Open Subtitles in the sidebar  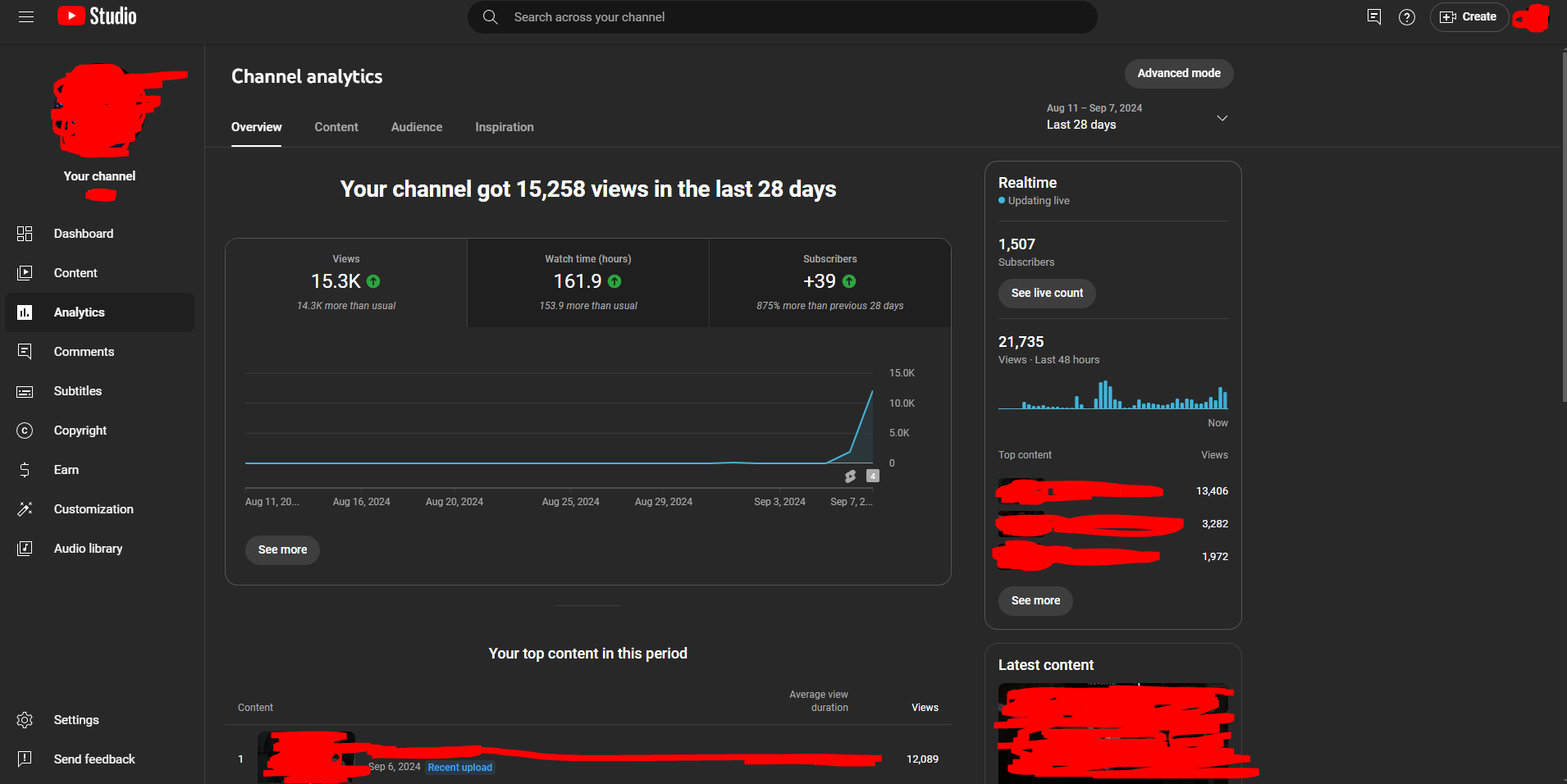click(x=99, y=391)
